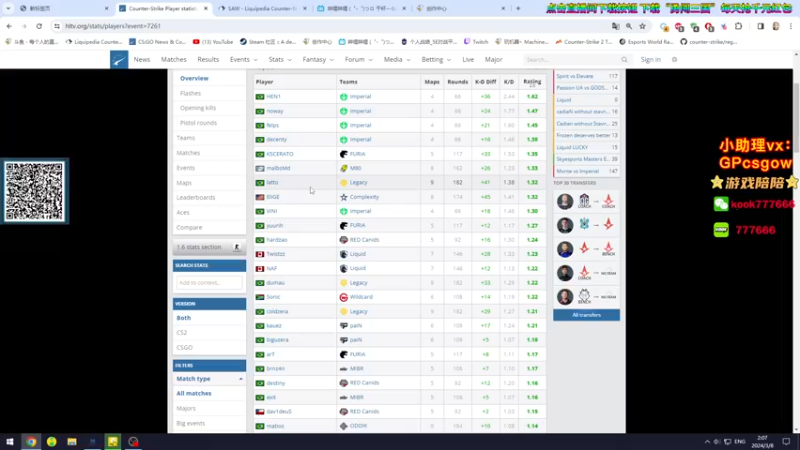Select Majors match type filter
This screenshot has width=800, height=450.
pyautogui.click(x=186, y=408)
